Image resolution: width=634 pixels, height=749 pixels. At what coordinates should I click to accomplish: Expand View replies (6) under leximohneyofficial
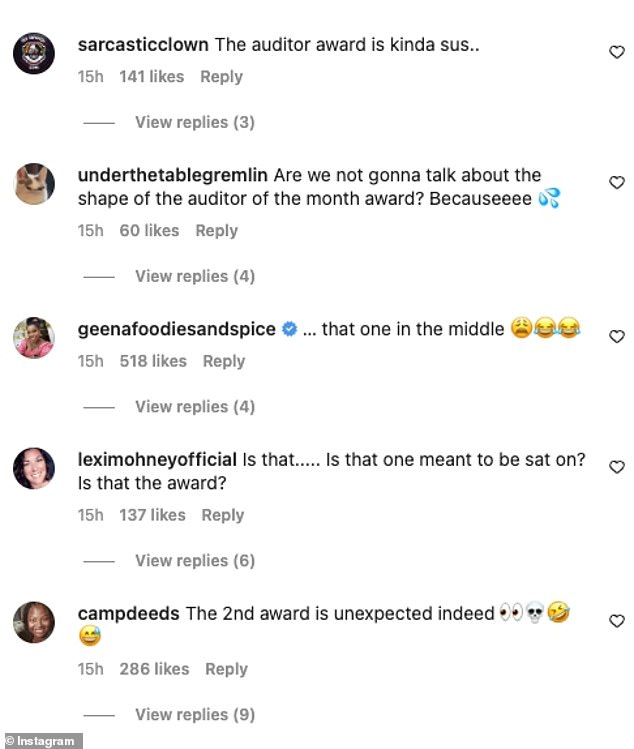tap(194, 560)
